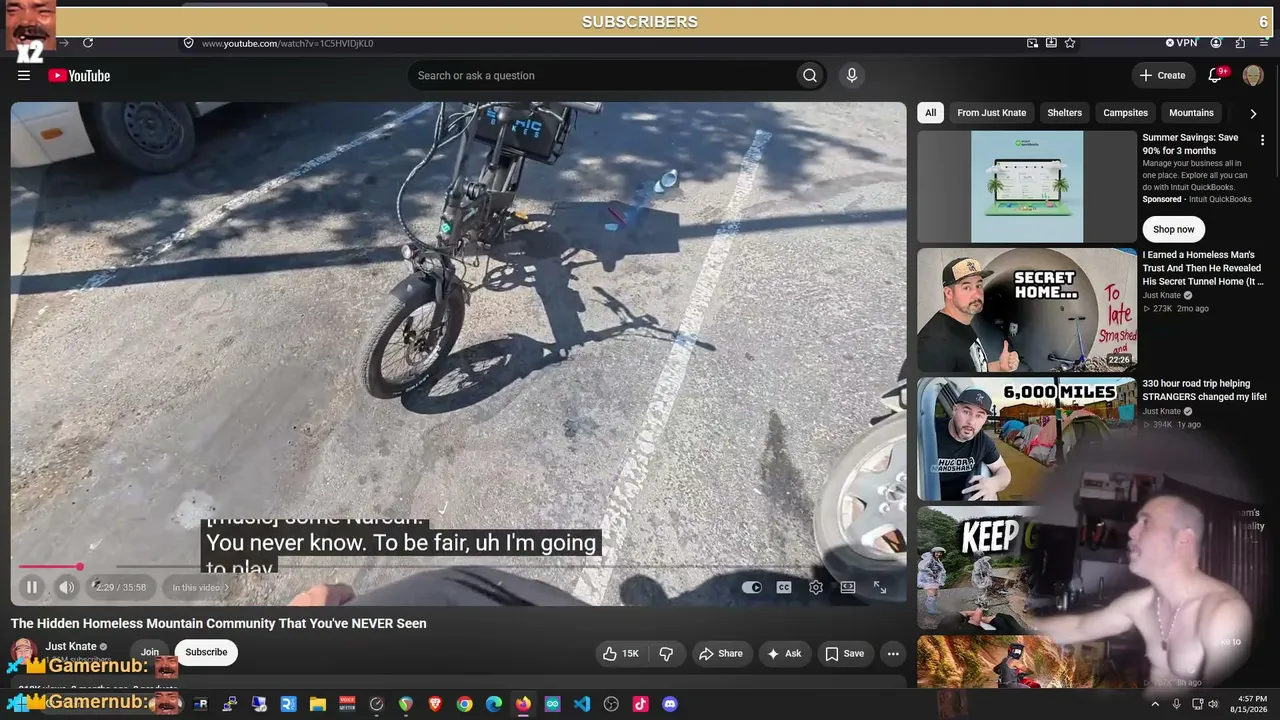Open the Secret Home video thumbnail
Viewport: 1280px width, 720px height.
pos(1027,310)
